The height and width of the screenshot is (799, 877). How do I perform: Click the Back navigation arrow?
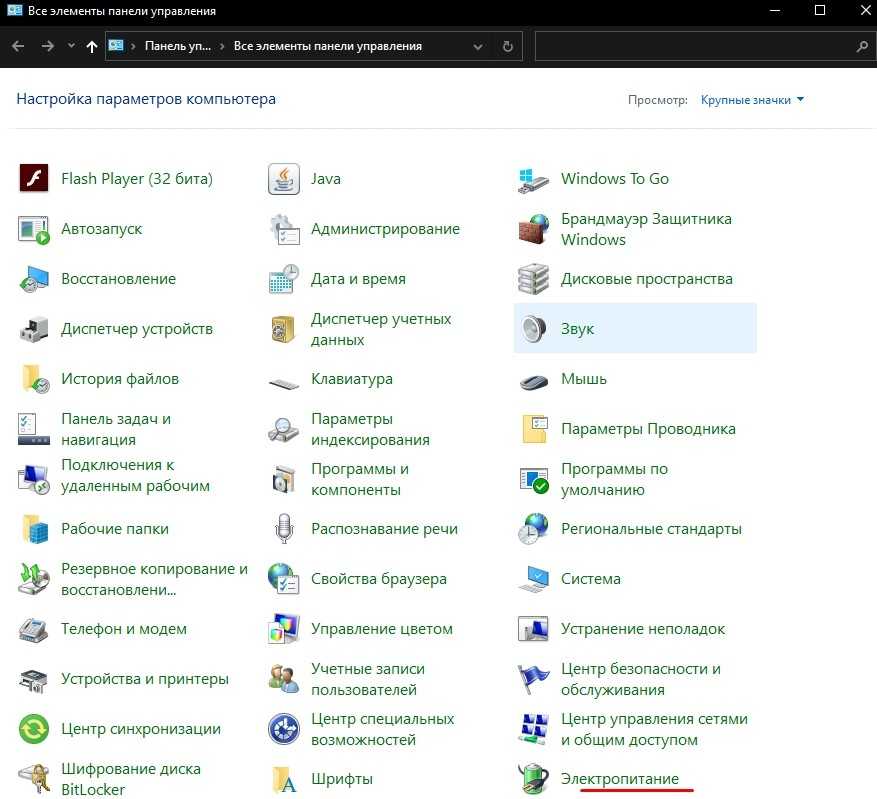click(18, 46)
